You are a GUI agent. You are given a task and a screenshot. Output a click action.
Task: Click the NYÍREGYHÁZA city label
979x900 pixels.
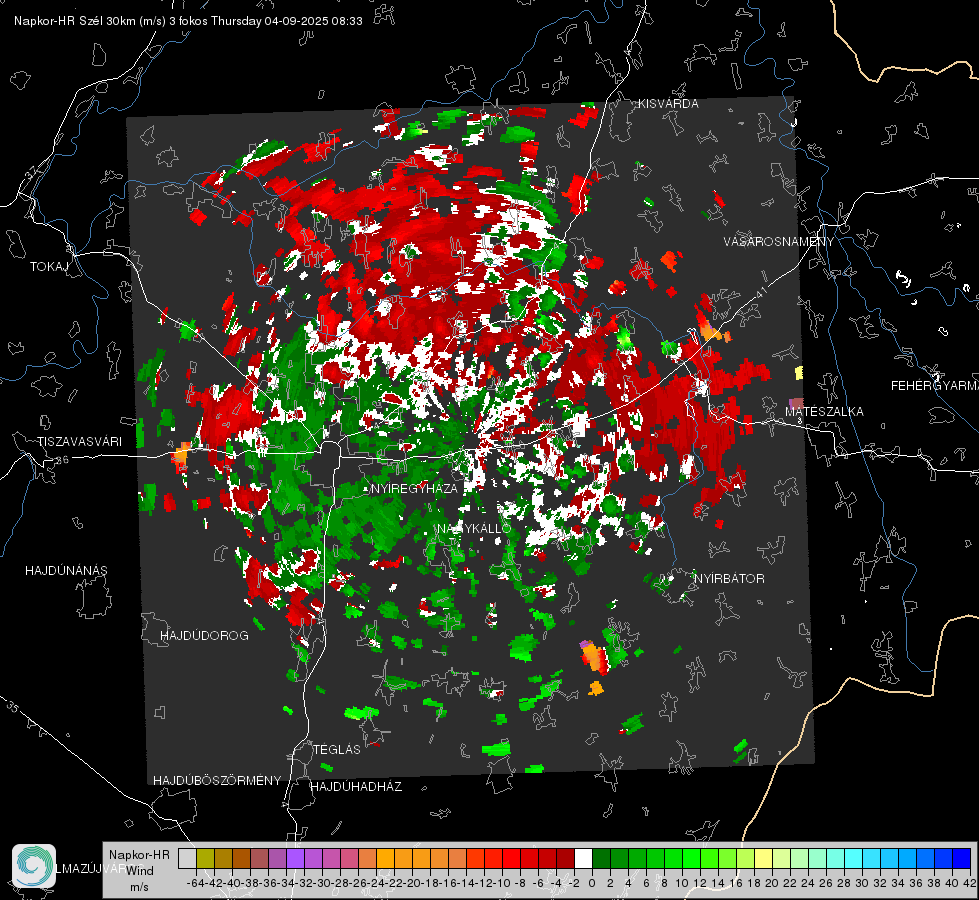click(x=414, y=488)
